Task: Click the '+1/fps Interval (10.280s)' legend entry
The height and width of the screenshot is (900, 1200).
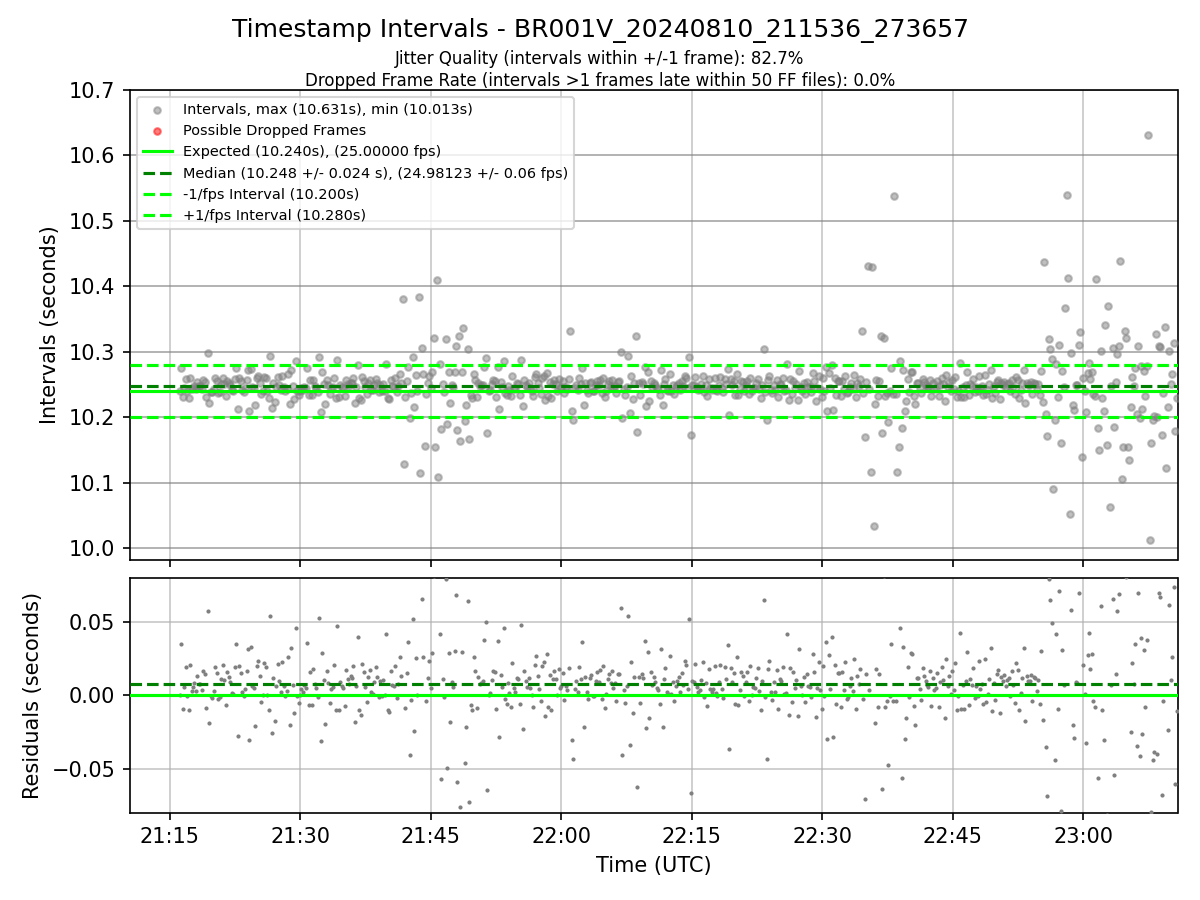Action: (x=274, y=214)
